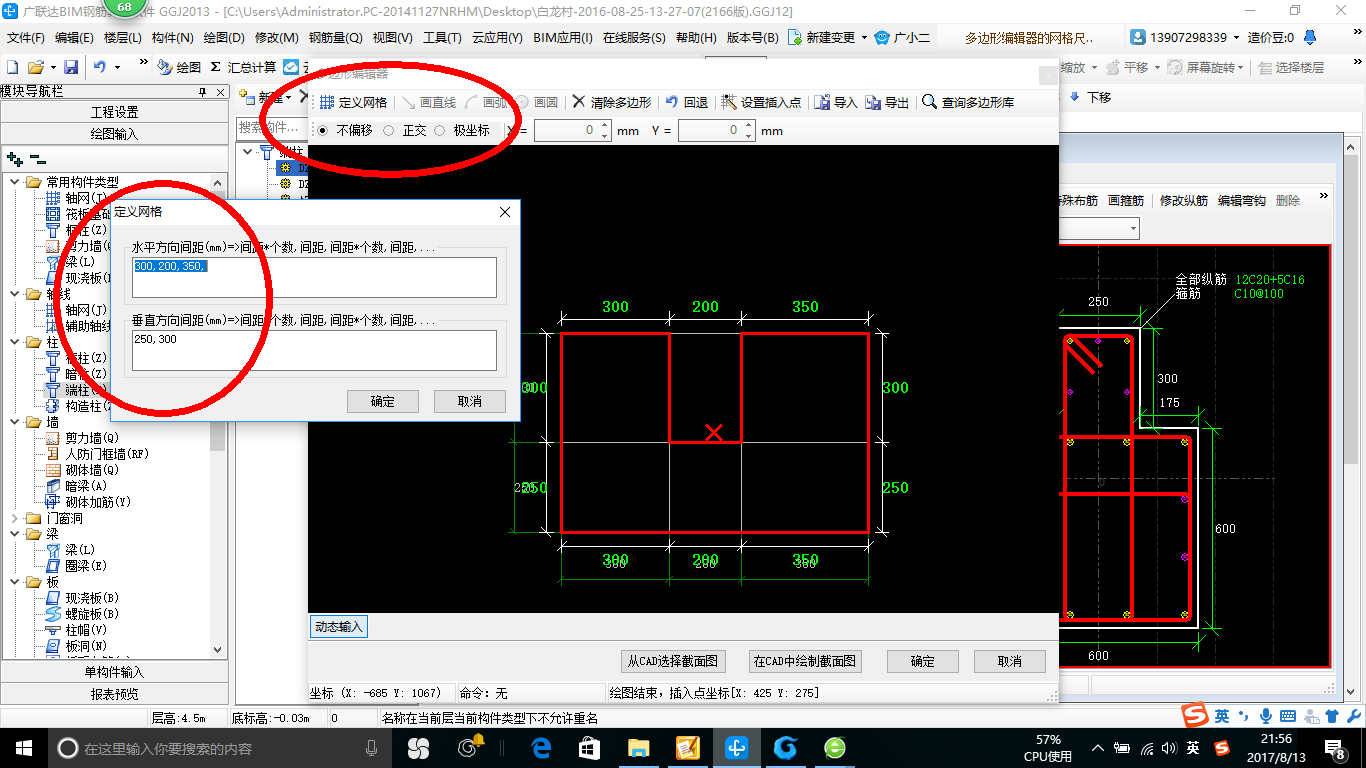
Task: Open the undo history dropdown arrow
Action: 117,67
